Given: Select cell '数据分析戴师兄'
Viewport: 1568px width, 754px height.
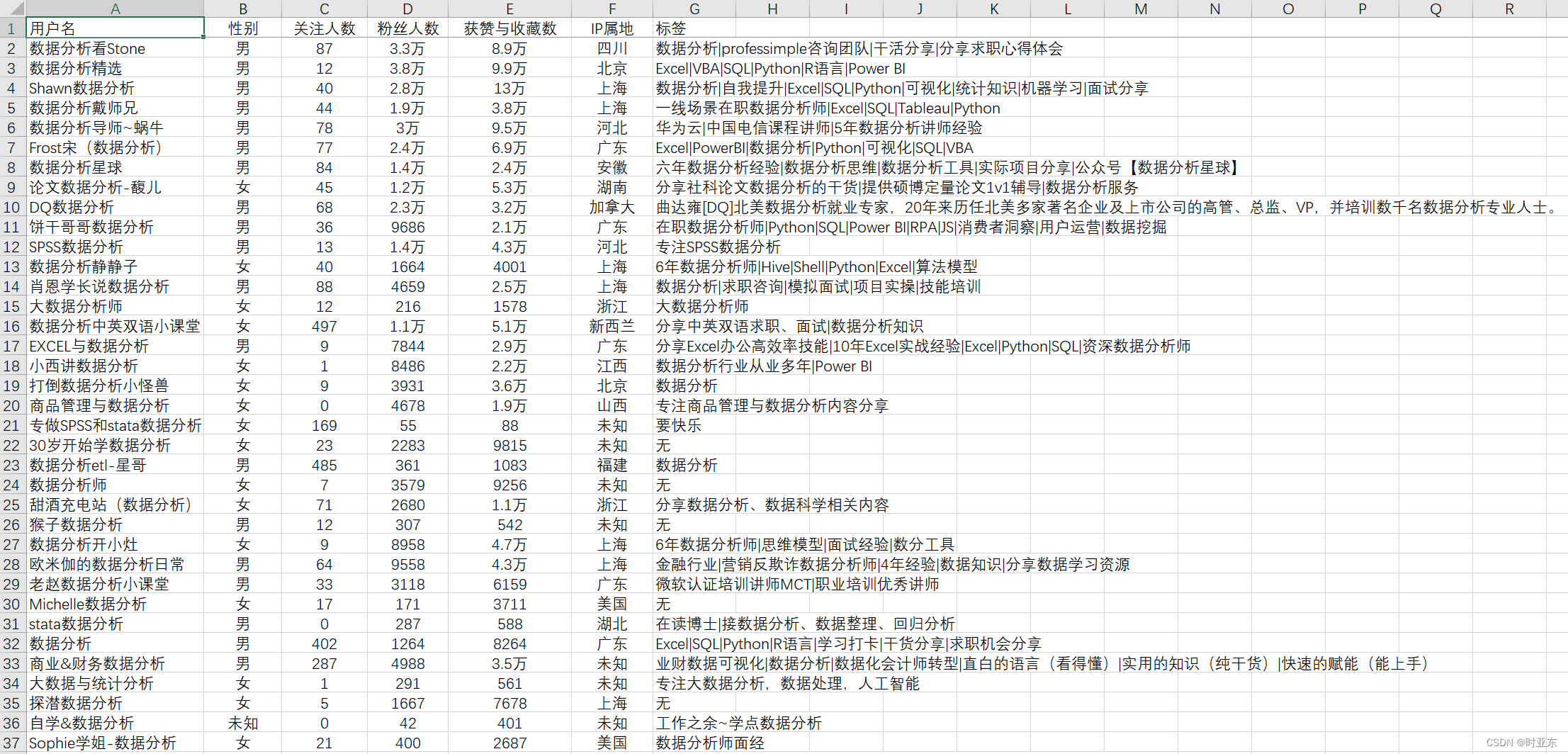Looking at the screenshot, I should 115,108.
